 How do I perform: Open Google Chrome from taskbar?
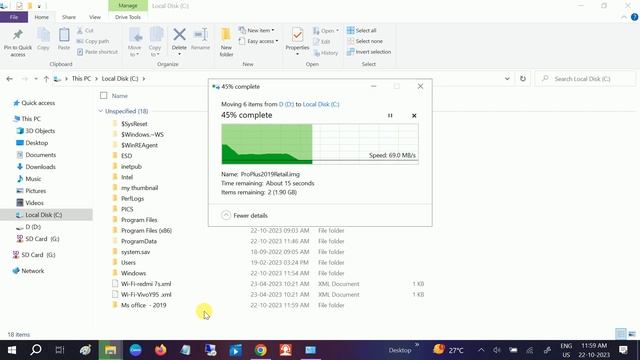click(x=260, y=350)
